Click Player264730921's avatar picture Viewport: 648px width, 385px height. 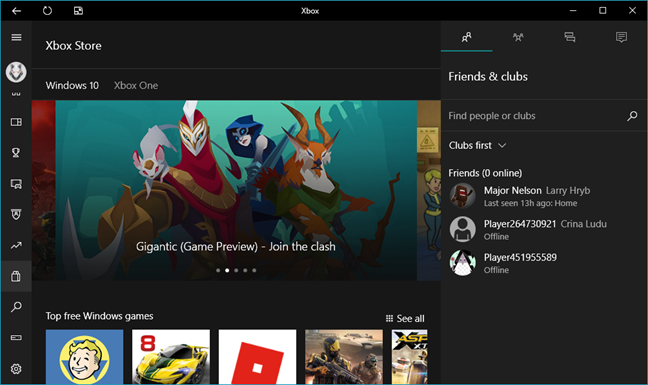(462, 229)
